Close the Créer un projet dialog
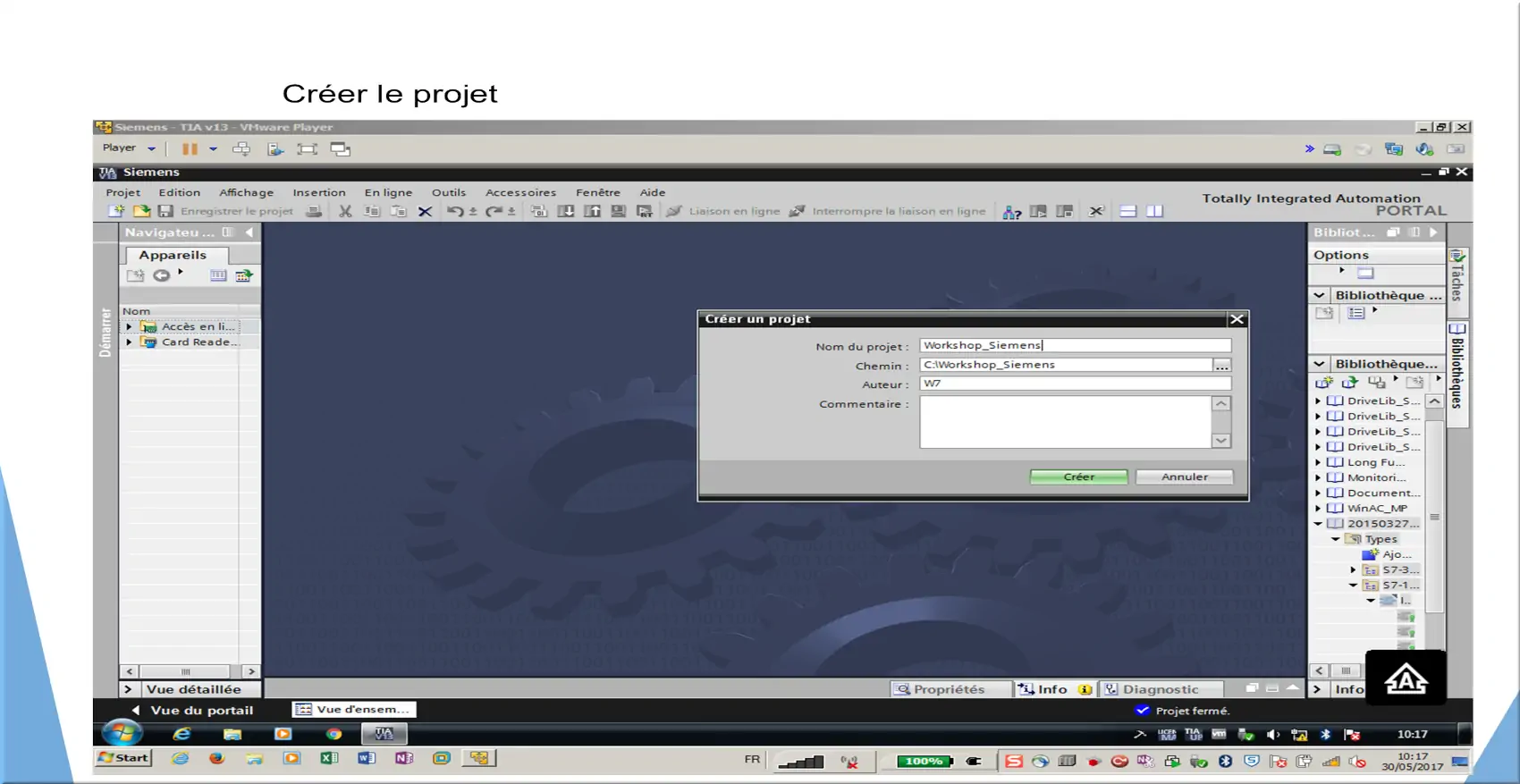Viewport: 1520px width, 784px height. click(1237, 319)
